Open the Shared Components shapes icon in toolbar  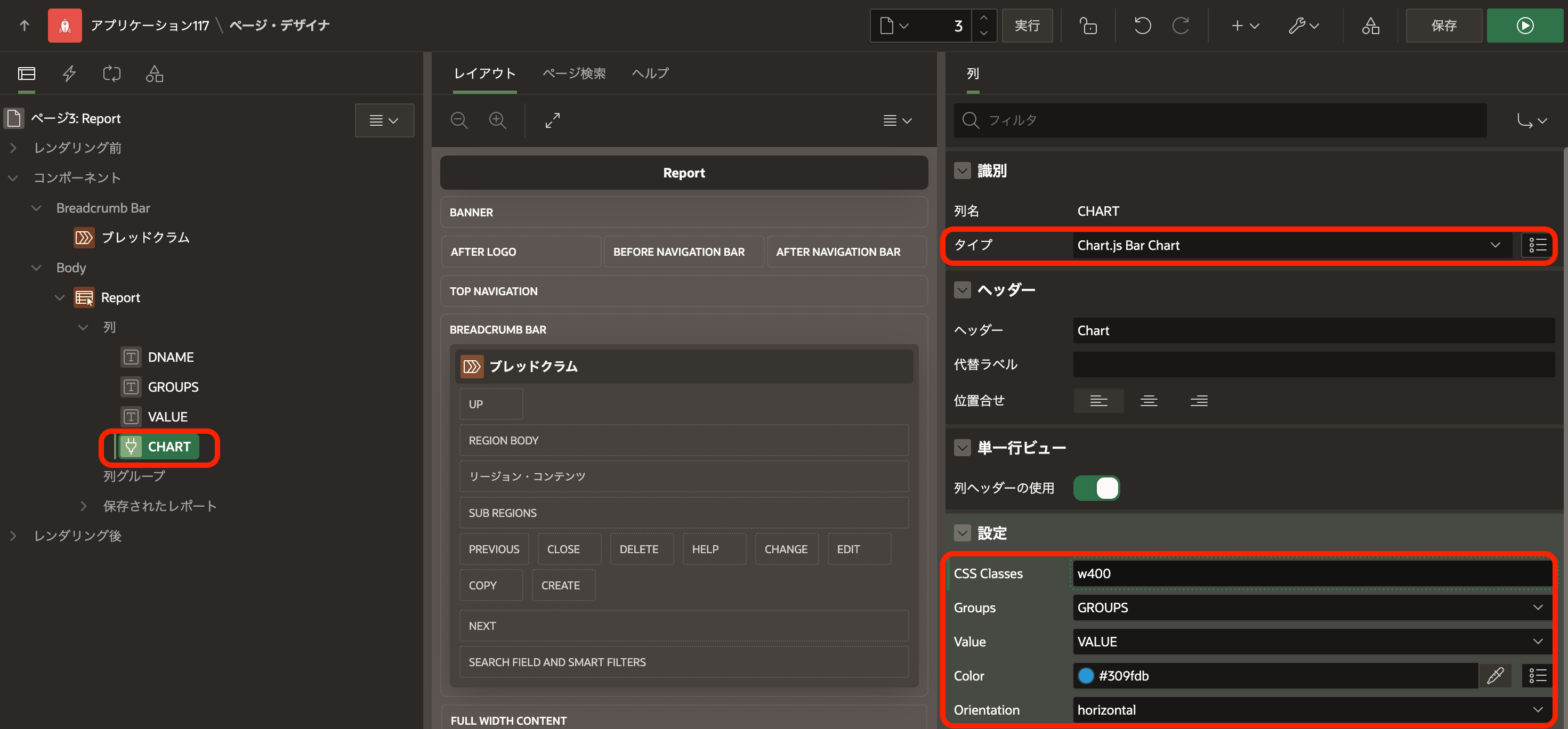1370,26
